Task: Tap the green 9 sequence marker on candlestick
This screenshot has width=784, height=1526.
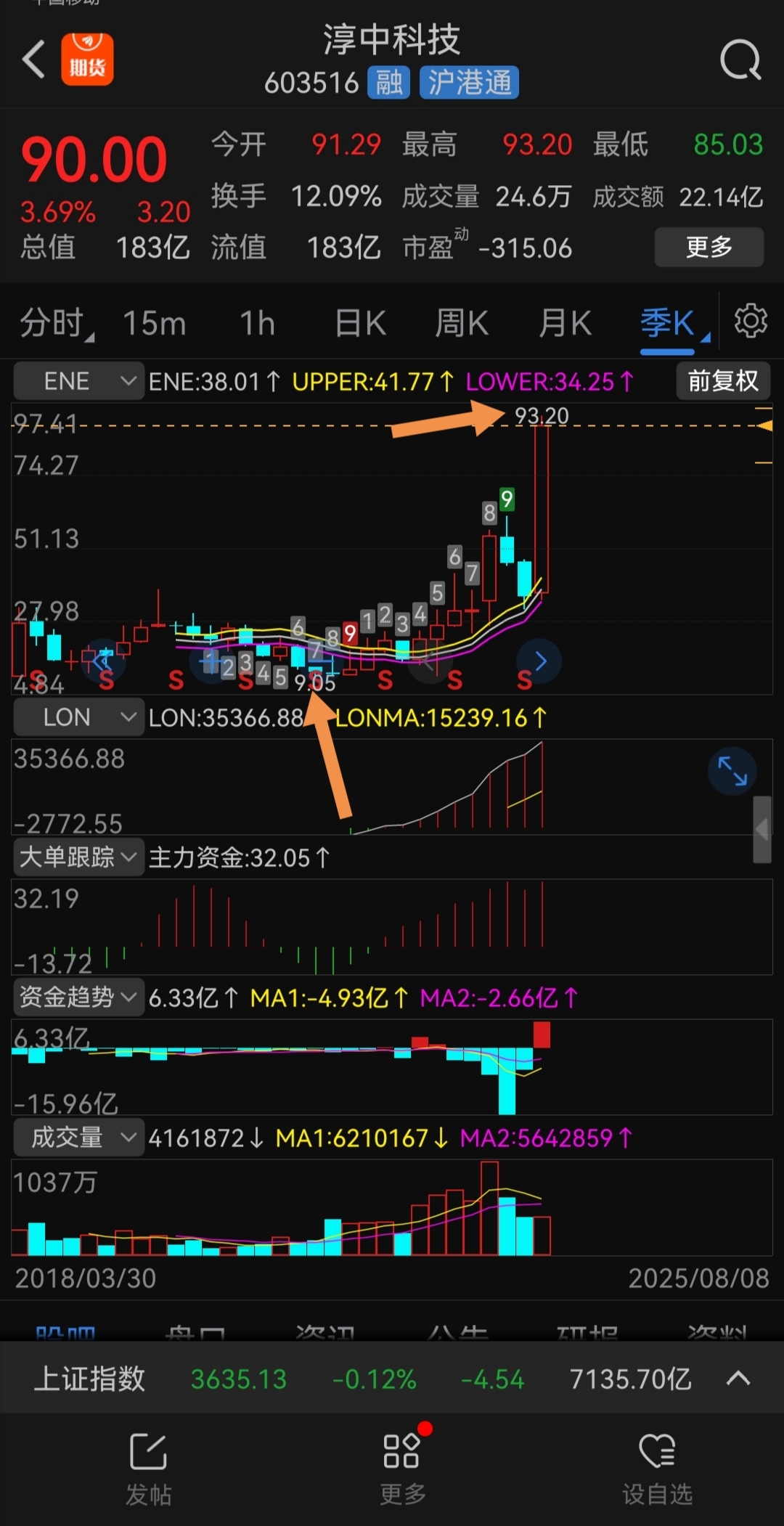Action: point(507,499)
